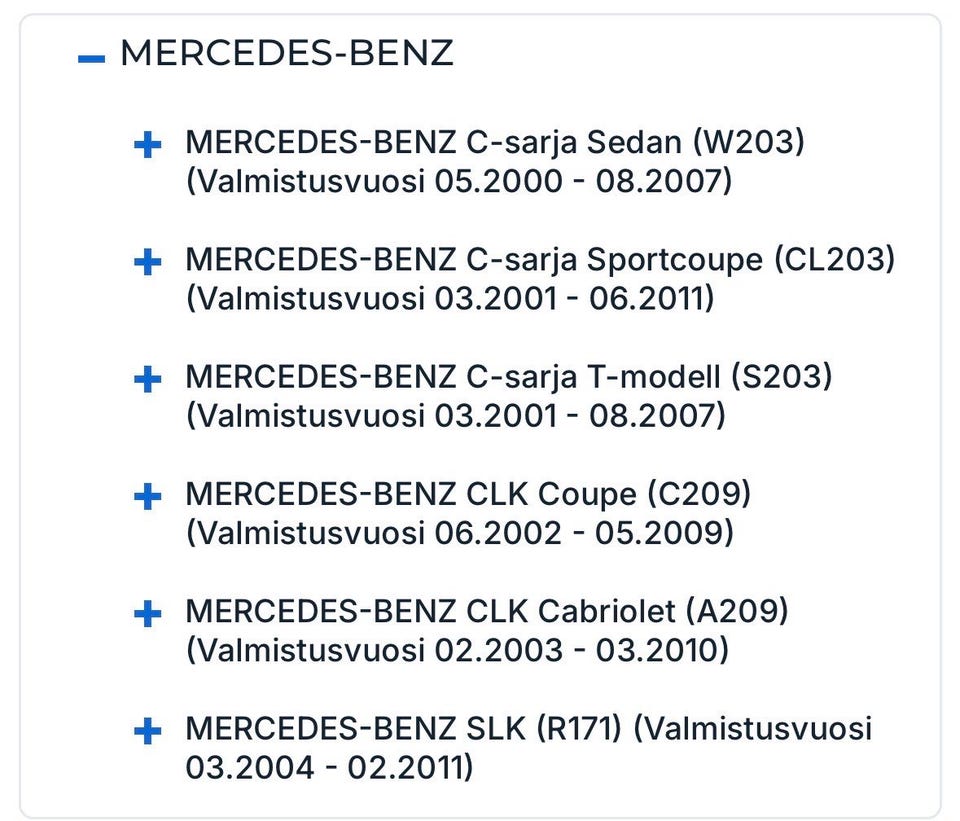The height and width of the screenshot is (821, 960).
Task: Click the 03.2004 - 02.2011 date text
Action: pos(329,767)
